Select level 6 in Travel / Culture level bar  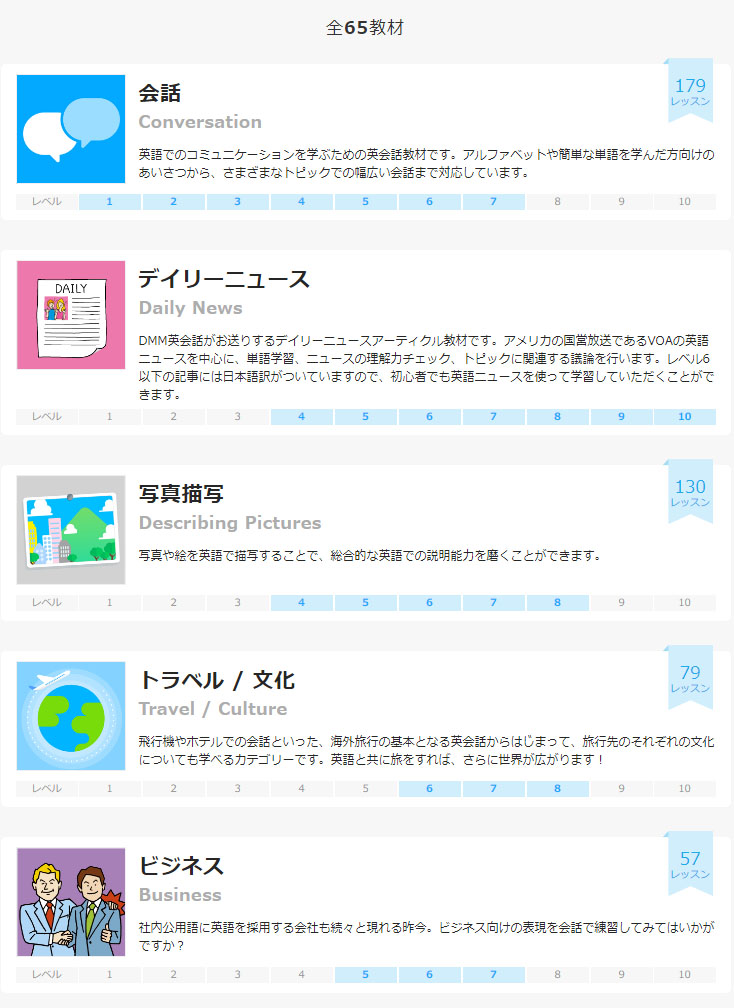(429, 788)
